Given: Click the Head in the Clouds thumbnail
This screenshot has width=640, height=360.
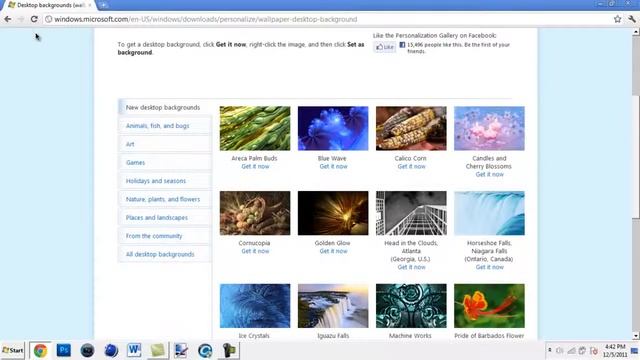Looking at the screenshot, I should (x=411, y=213).
